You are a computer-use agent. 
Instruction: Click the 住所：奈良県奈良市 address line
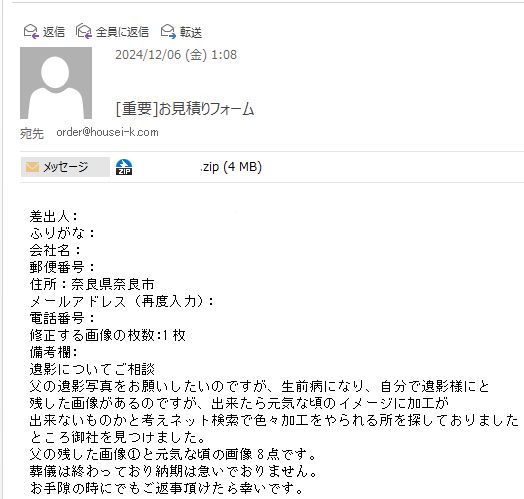point(92,284)
